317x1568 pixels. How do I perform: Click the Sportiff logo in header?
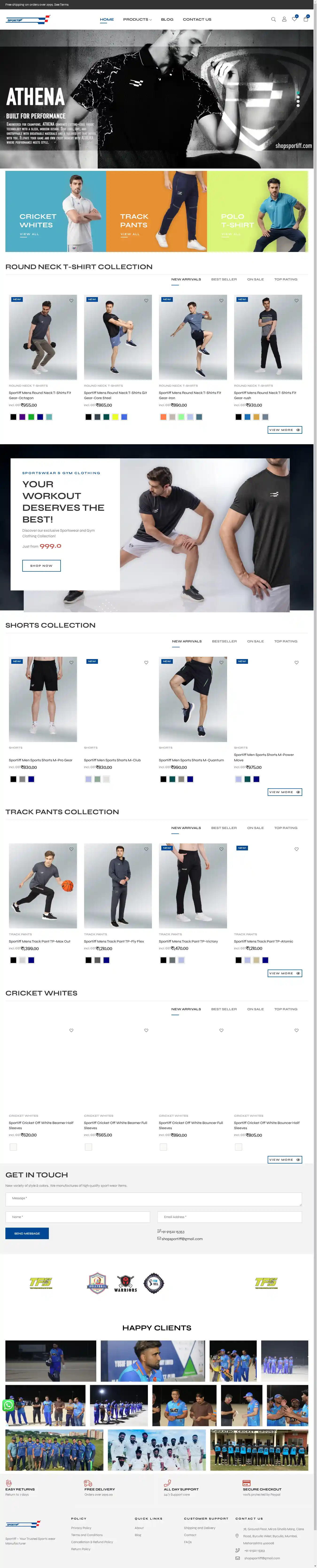(27, 20)
